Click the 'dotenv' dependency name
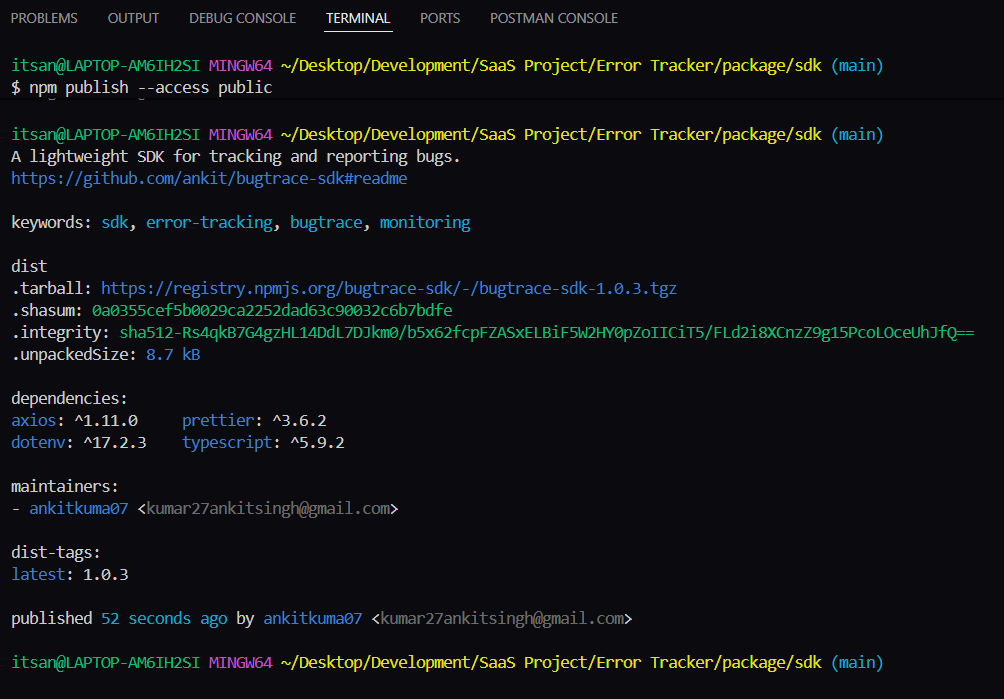Image resolution: width=1004 pixels, height=699 pixels. (38, 443)
